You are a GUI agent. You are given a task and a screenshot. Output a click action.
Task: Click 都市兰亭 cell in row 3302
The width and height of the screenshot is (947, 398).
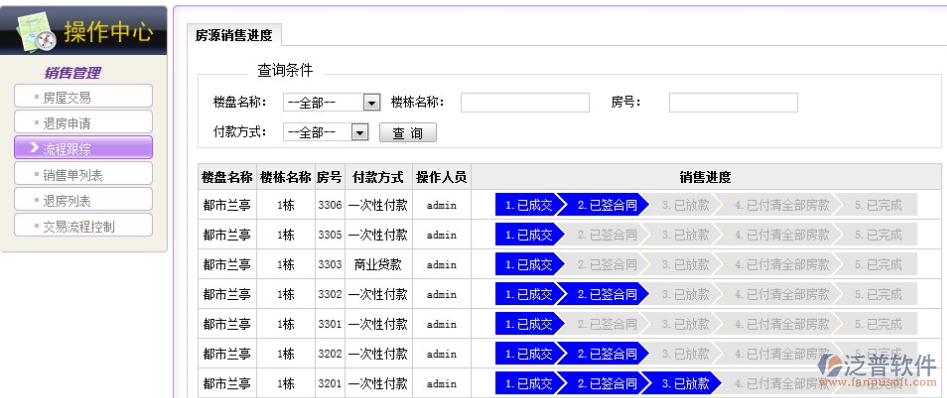(227, 294)
